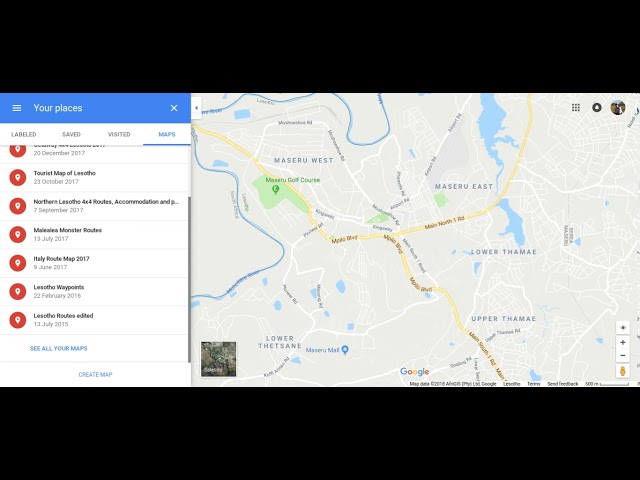Screen dimensions: 640x480
Task: Open the Google account profile picture
Action: (618, 108)
